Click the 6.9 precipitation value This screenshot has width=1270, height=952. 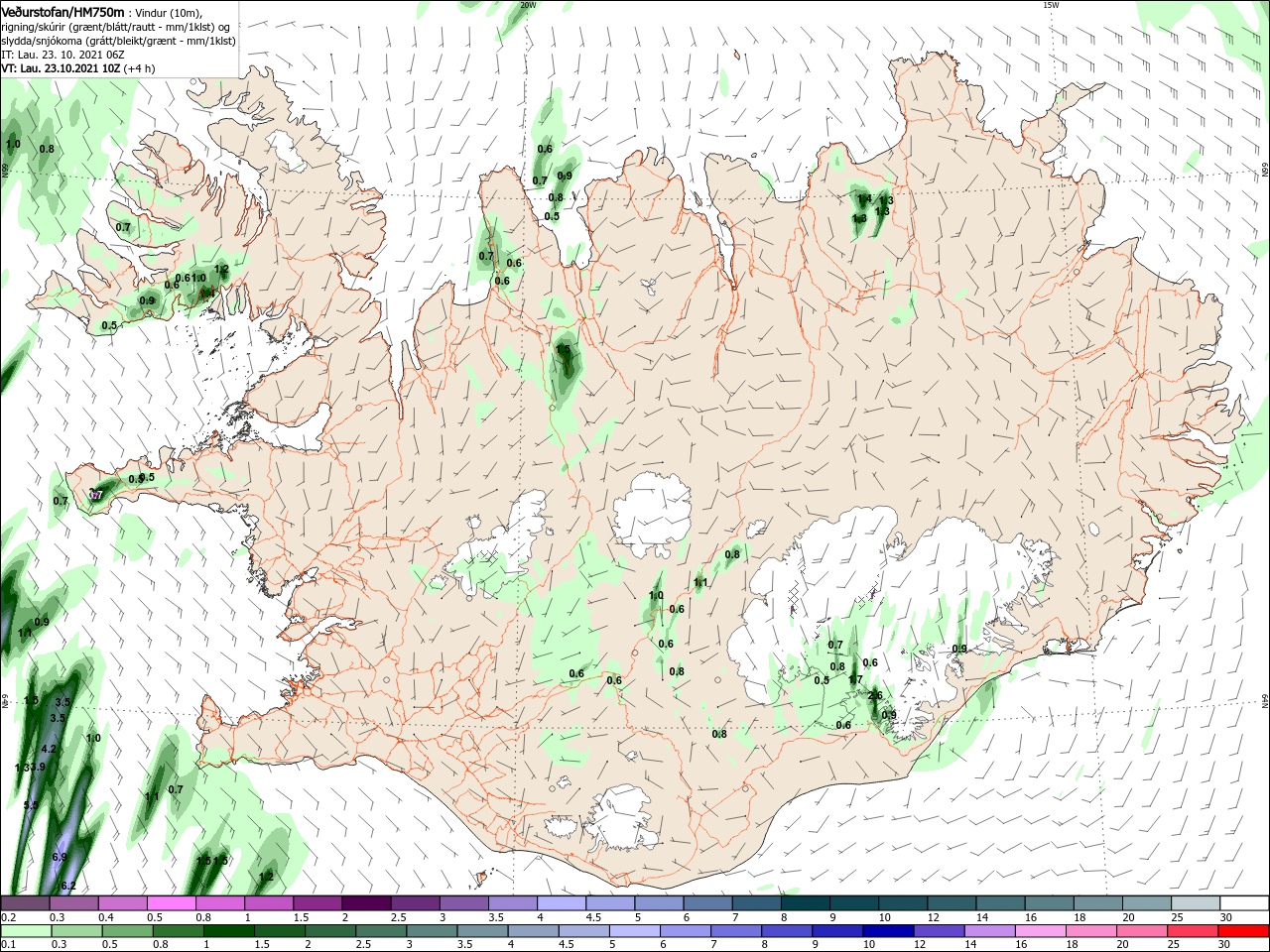click(x=60, y=857)
